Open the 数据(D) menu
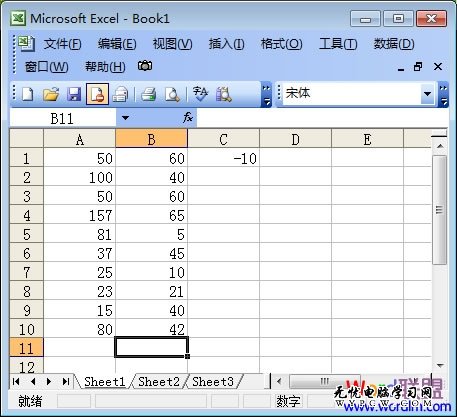Image resolution: width=457 pixels, height=417 pixels. pos(394,44)
